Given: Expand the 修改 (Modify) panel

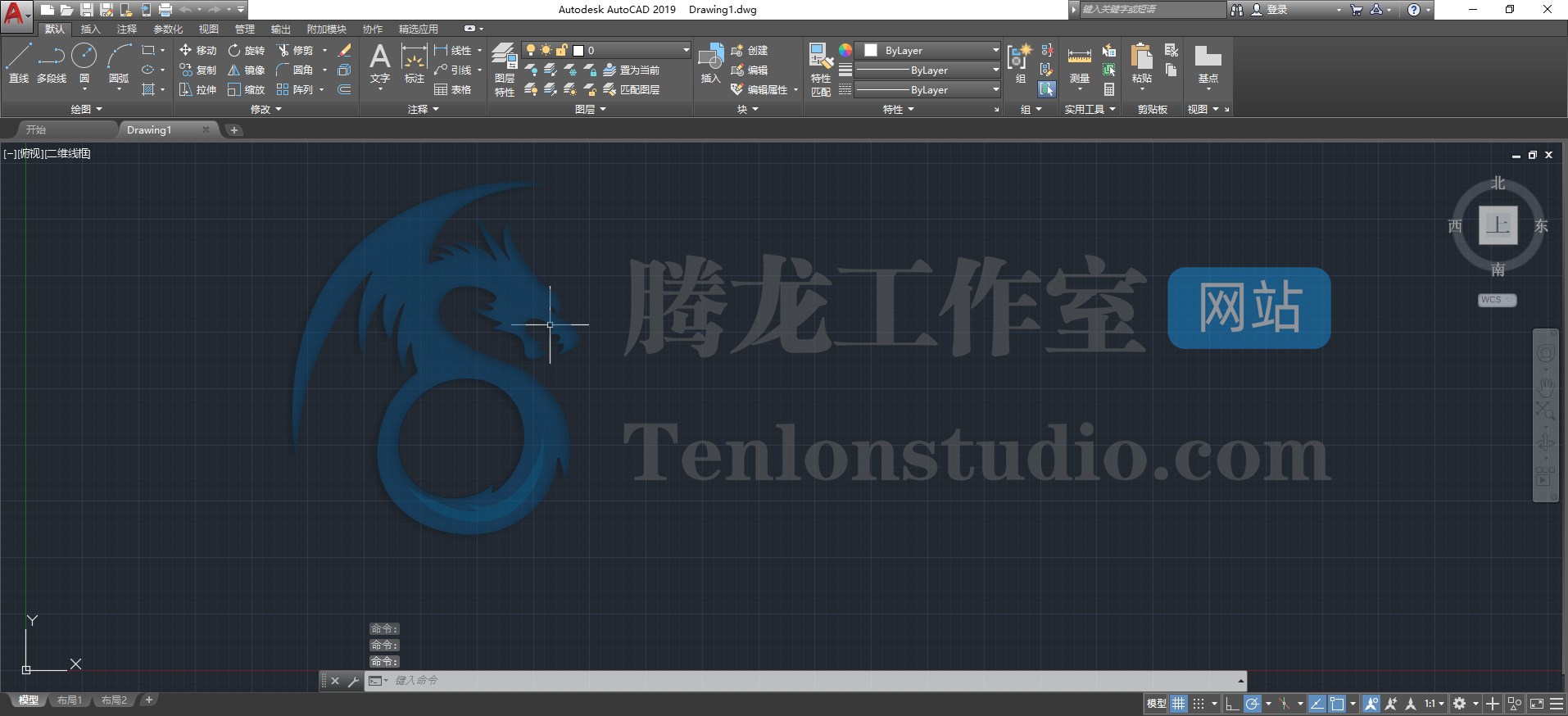Looking at the screenshot, I should 265,109.
